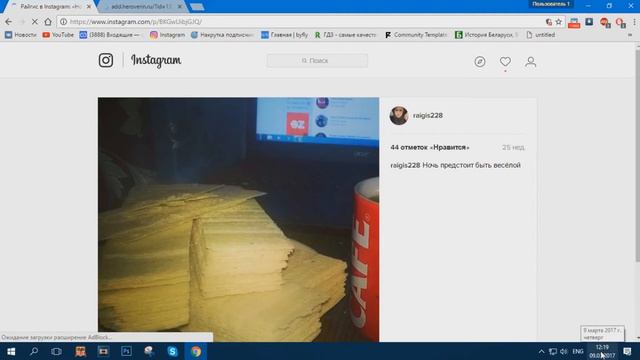Open the activity heart icon
The height and width of the screenshot is (360, 640).
[x=505, y=62]
